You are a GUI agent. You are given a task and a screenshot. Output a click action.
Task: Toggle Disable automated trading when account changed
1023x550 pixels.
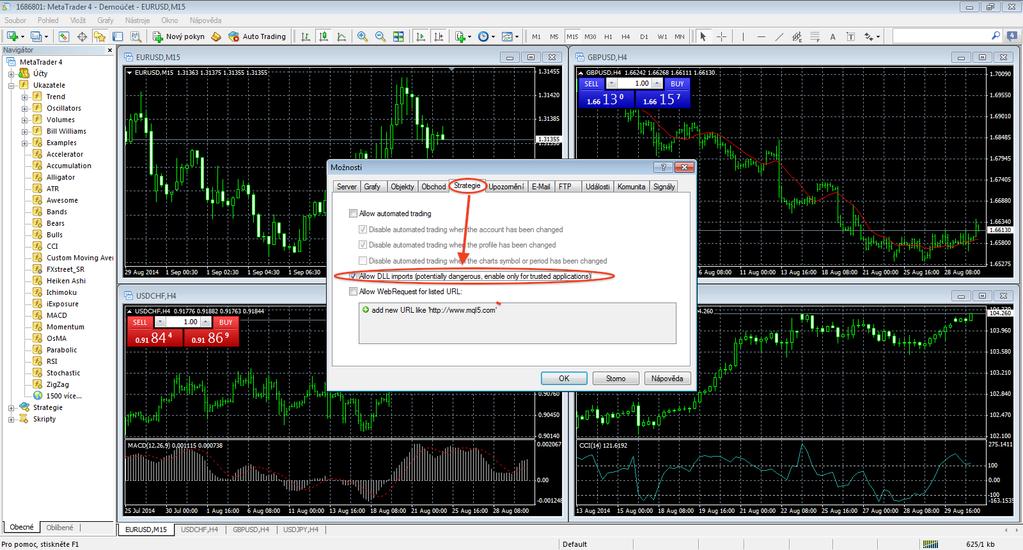tap(363, 229)
